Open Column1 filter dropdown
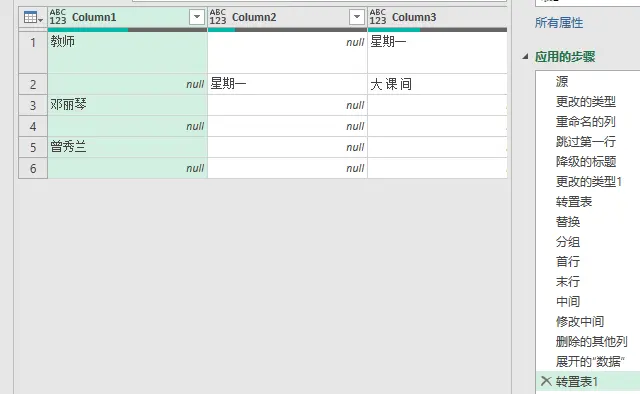 click(x=197, y=17)
